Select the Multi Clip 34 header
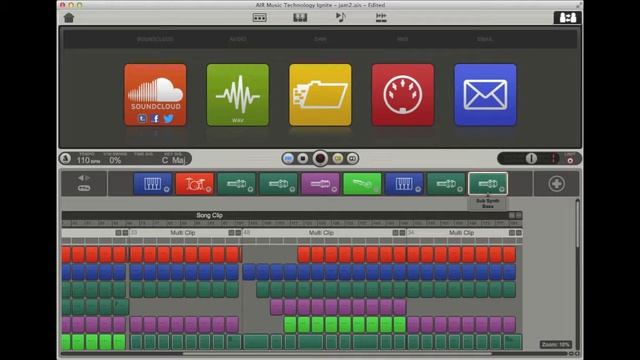The height and width of the screenshot is (360, 640). pos(465,233)
